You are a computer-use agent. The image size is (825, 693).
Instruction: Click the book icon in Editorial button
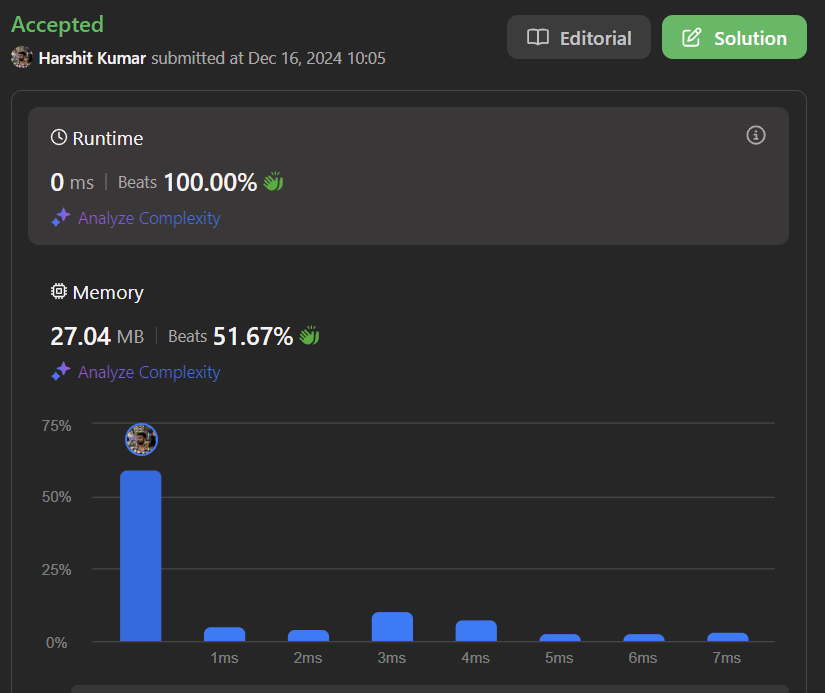tap(538, 38)
